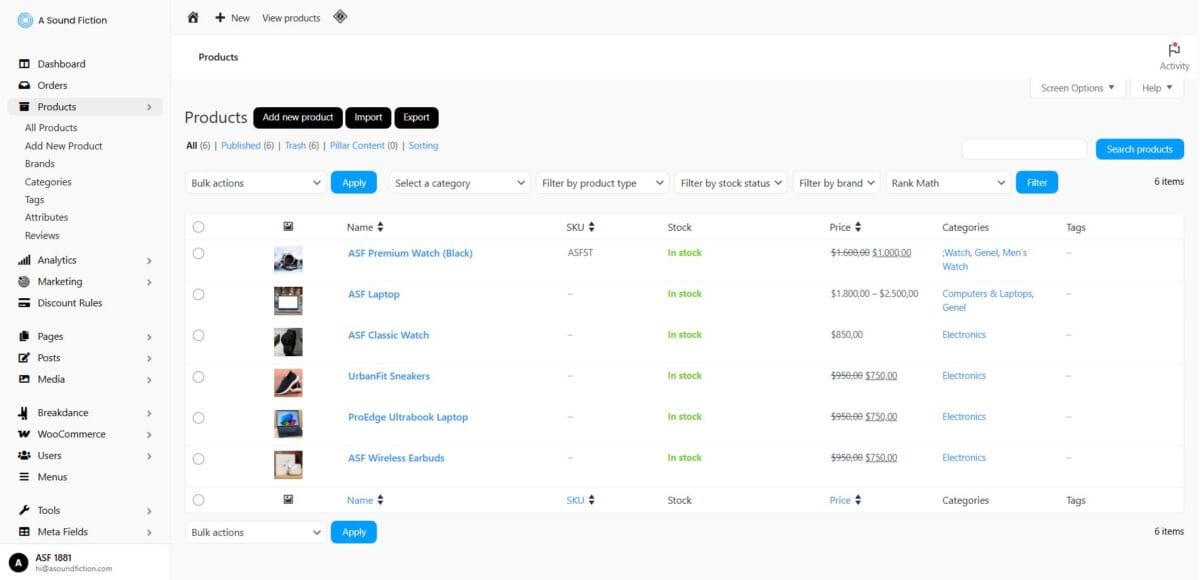Tick the checkbox for UrbanFit Sneakers
The height and width of the screenshot is (580, 1200).
click(198, 377)
